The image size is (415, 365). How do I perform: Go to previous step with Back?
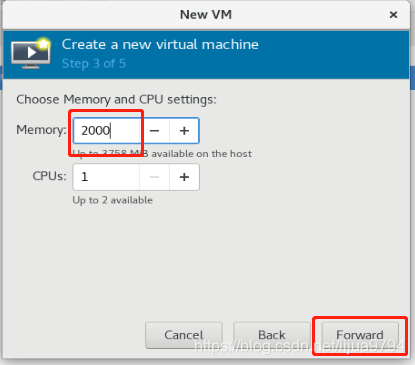(272, 335)
